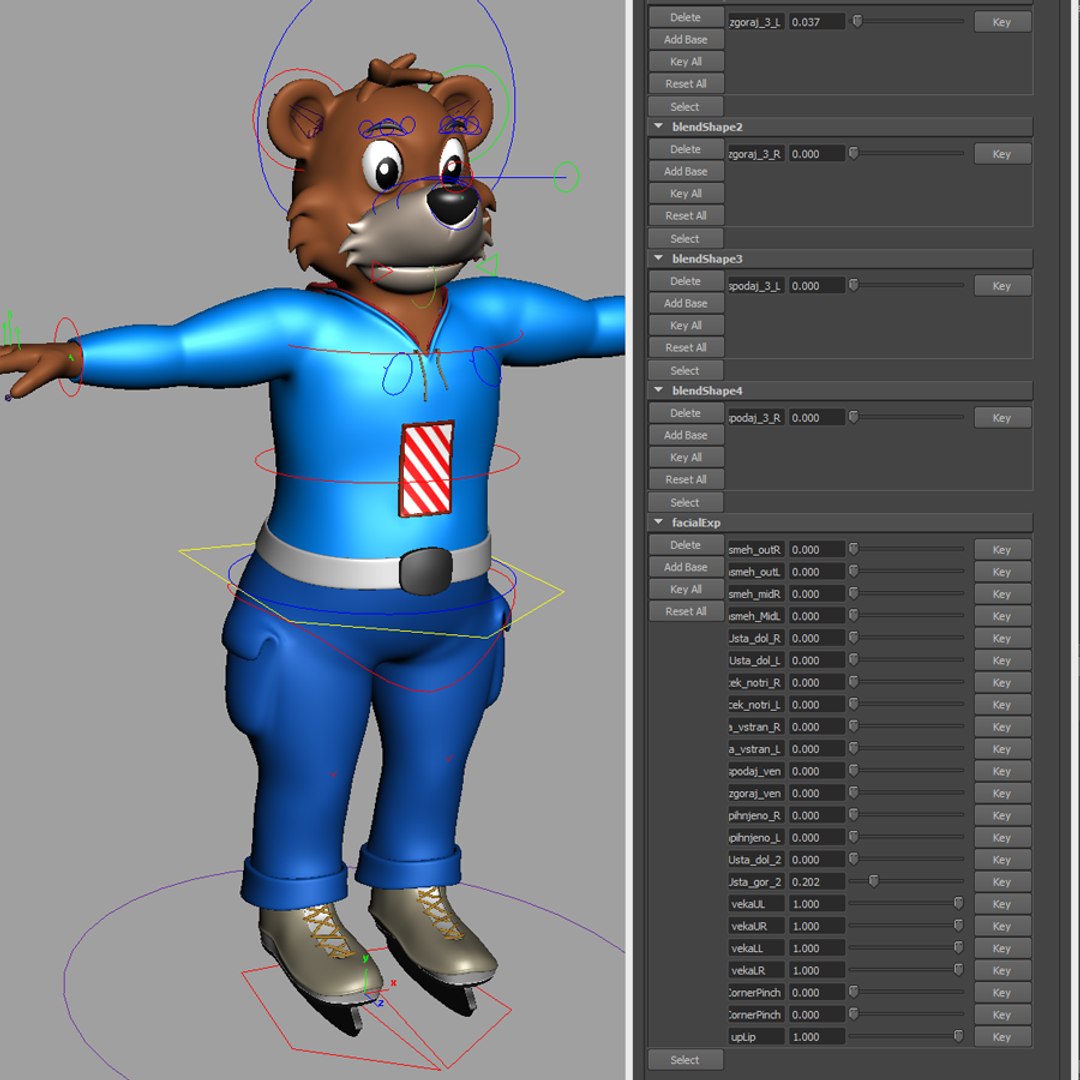Image resolution: width=1080 pixels, height=1080 pixels.
Task: Click Delete in the blendShape3 section
Action: (686, 281)
